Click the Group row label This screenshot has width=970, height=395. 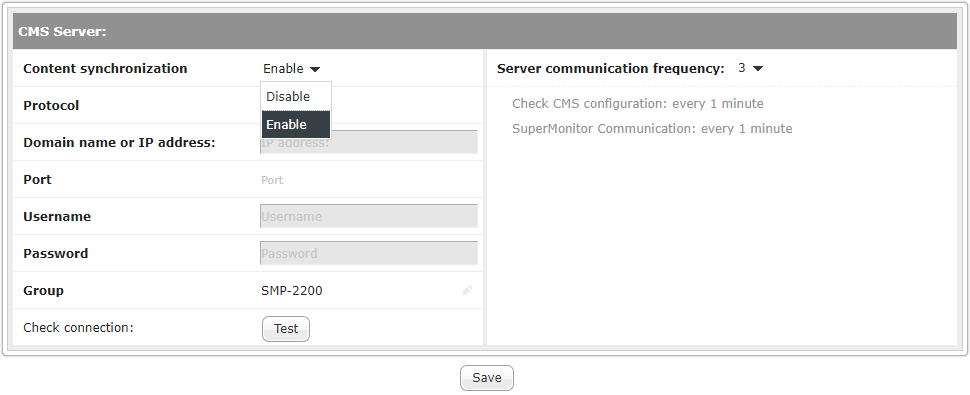pyautogui.click(x=43, y=291)
